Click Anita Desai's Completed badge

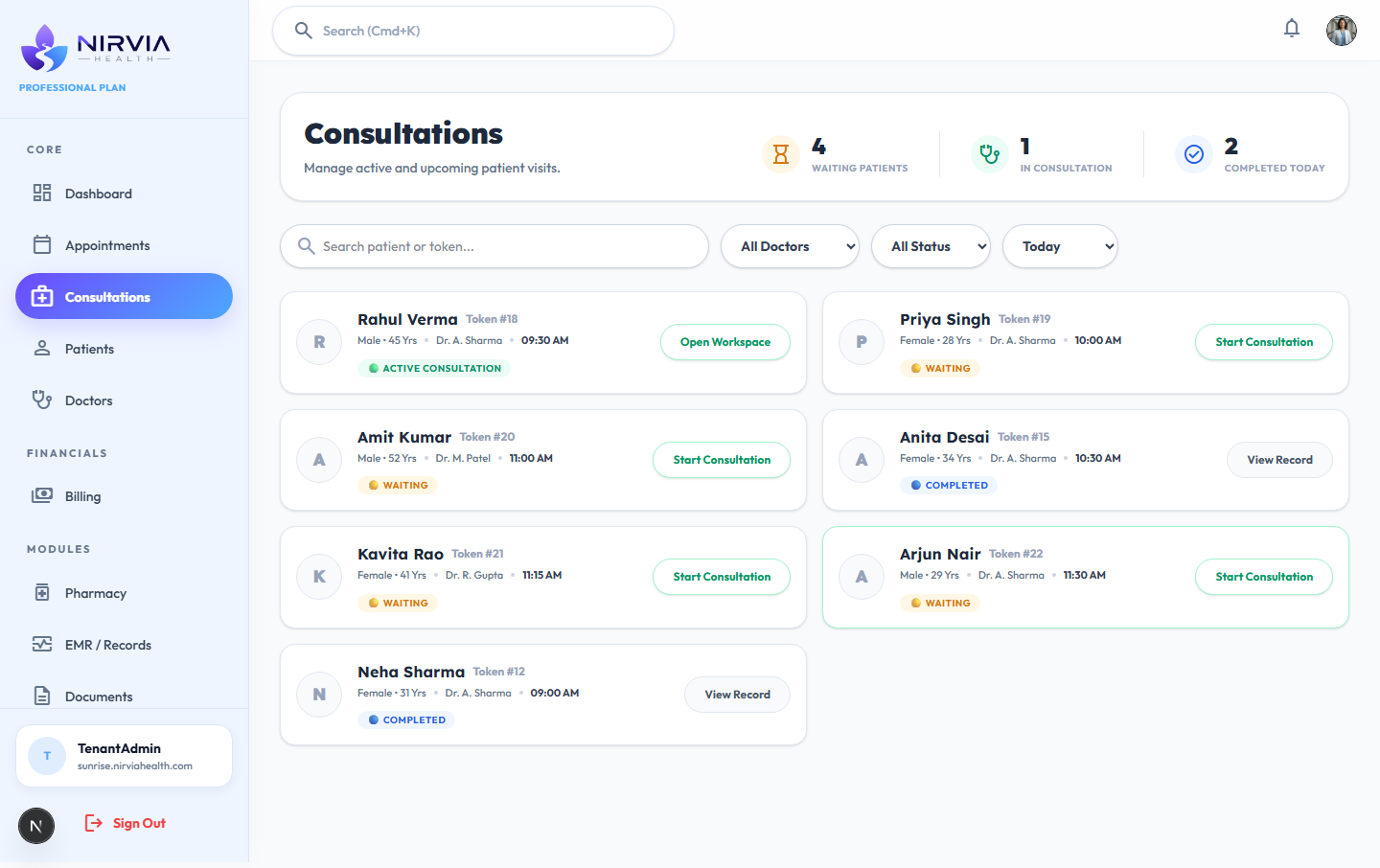[949, 486]
